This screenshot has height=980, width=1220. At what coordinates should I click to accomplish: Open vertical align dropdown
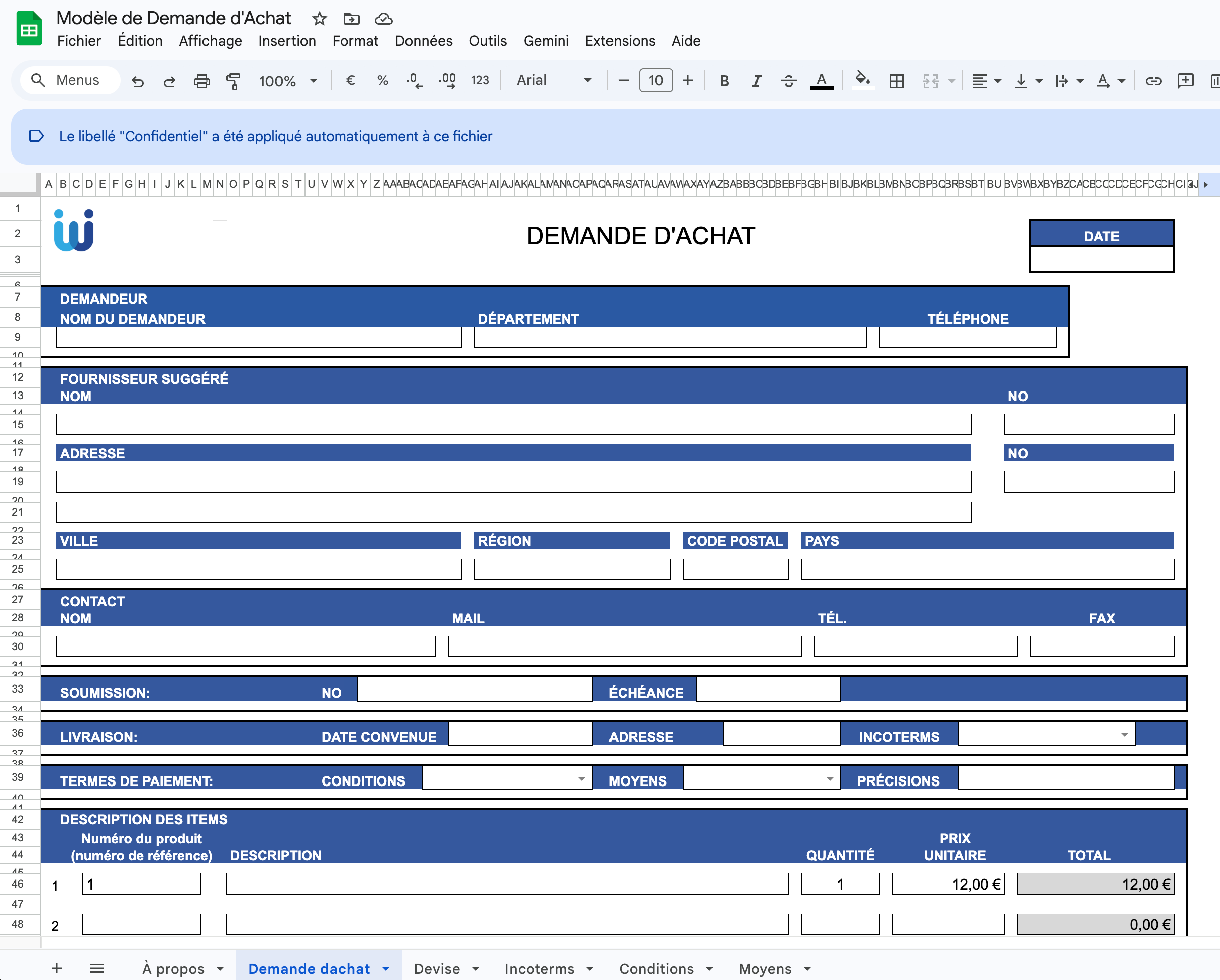tap(1028, 81)
